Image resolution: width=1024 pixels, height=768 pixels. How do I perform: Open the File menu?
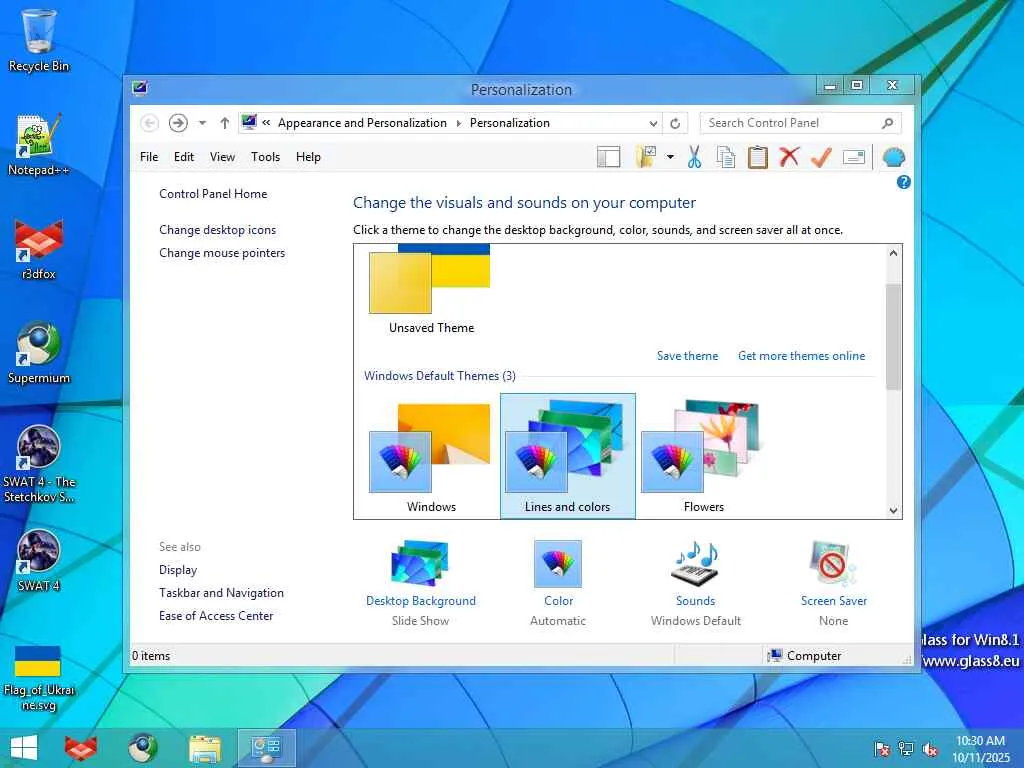pos(149,157)
